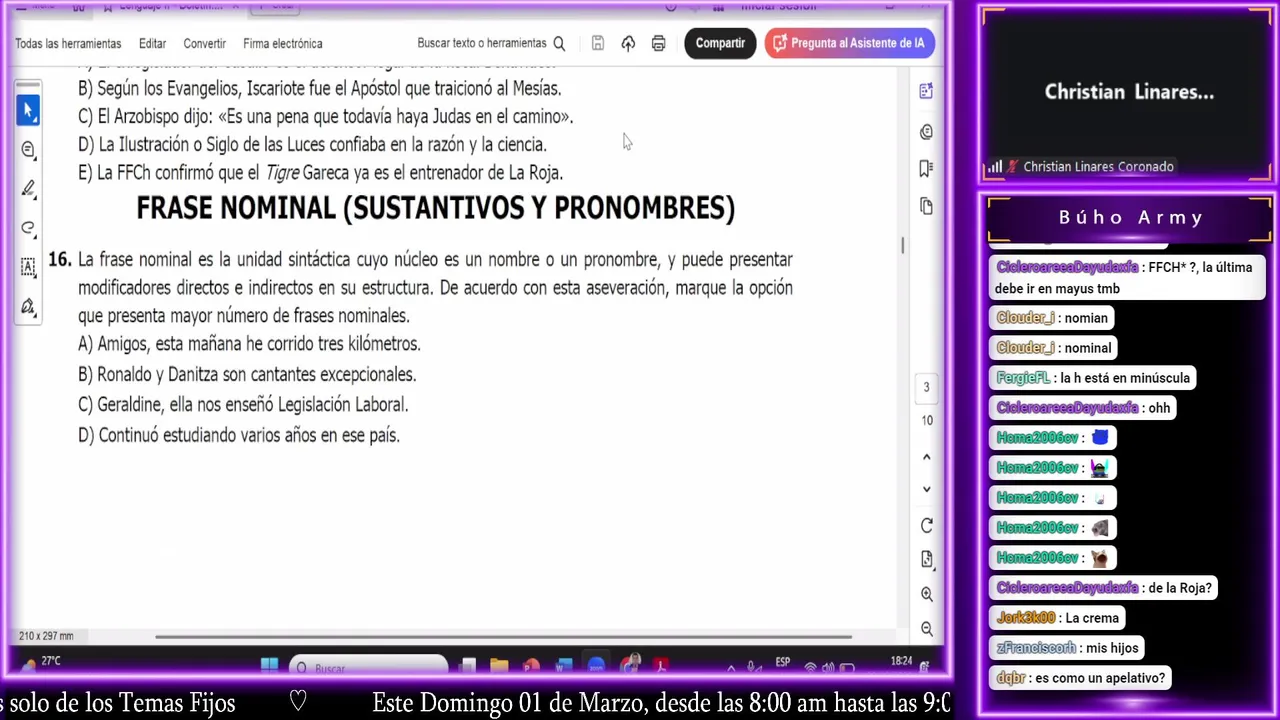Open File Explorer from the taskbar
The height and width of the screenshot is (720, 1280).
point(499,666)
